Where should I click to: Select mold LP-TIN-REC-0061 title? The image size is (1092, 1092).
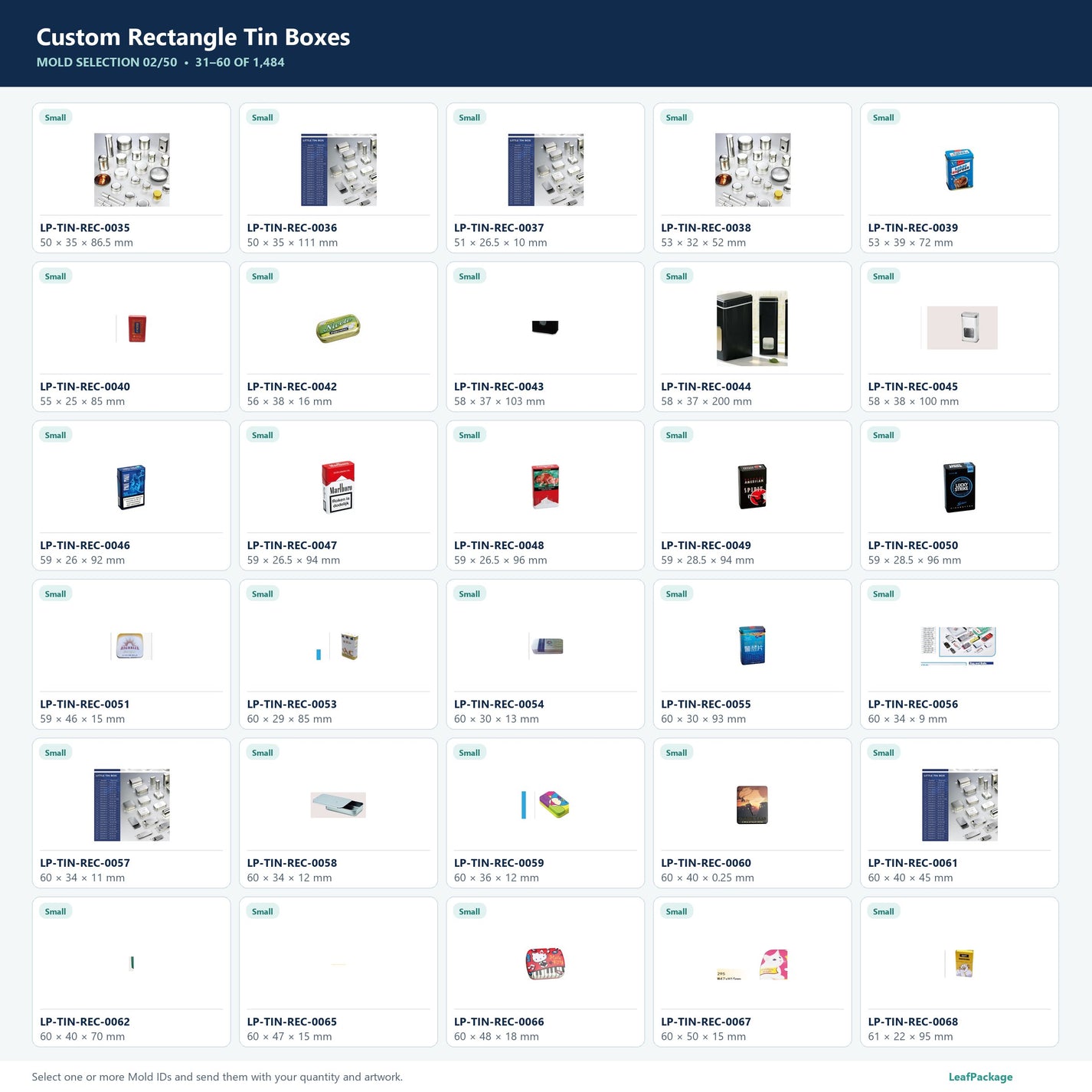[x=913, y=863]
